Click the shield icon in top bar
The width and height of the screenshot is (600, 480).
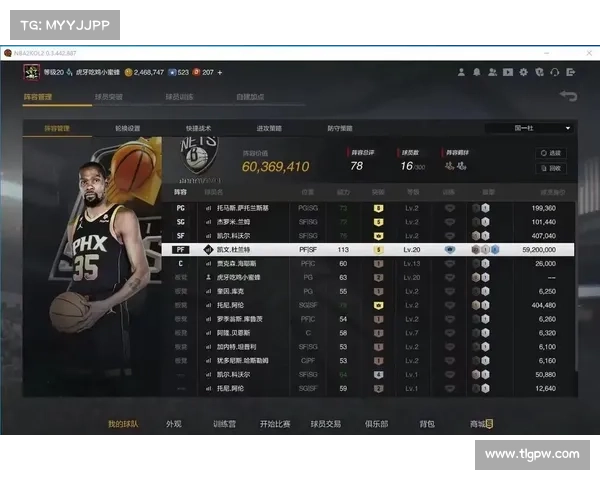540,72
